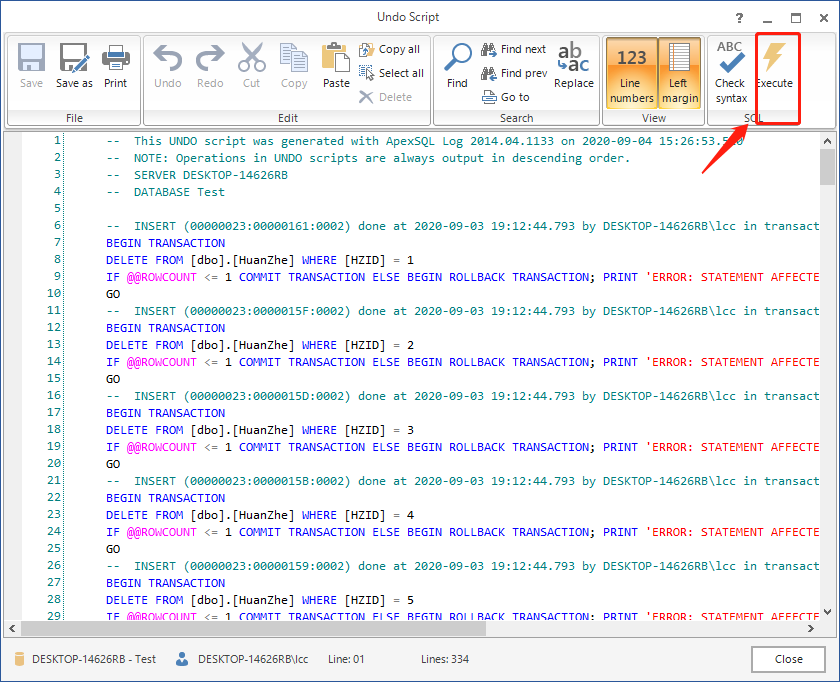
Task: Click @@ROWCOUNT statement on line 9
Action: pos(463,277)
